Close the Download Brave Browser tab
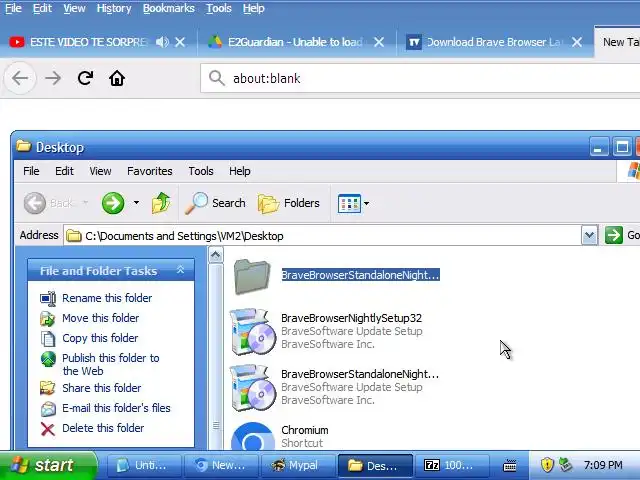The height and width of the screenshot is (480, 640). tap(577, 42)
